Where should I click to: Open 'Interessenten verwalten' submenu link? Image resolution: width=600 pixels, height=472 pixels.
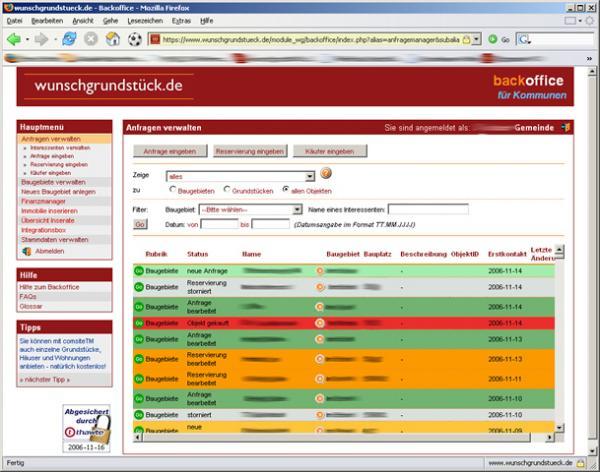60,148
